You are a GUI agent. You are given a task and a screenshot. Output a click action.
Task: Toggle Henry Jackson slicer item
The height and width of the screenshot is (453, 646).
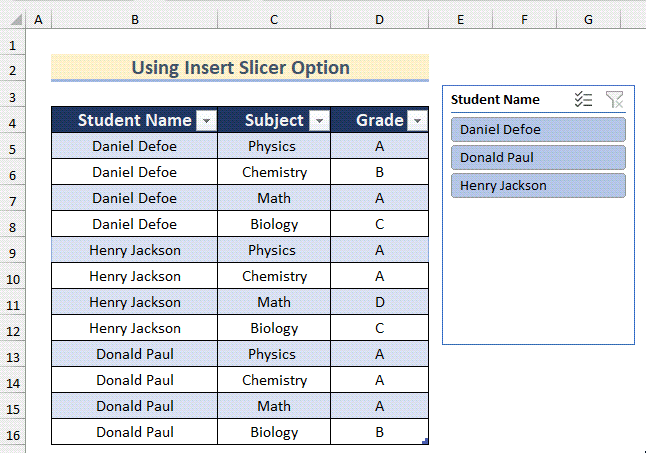[x=538, y=186]
